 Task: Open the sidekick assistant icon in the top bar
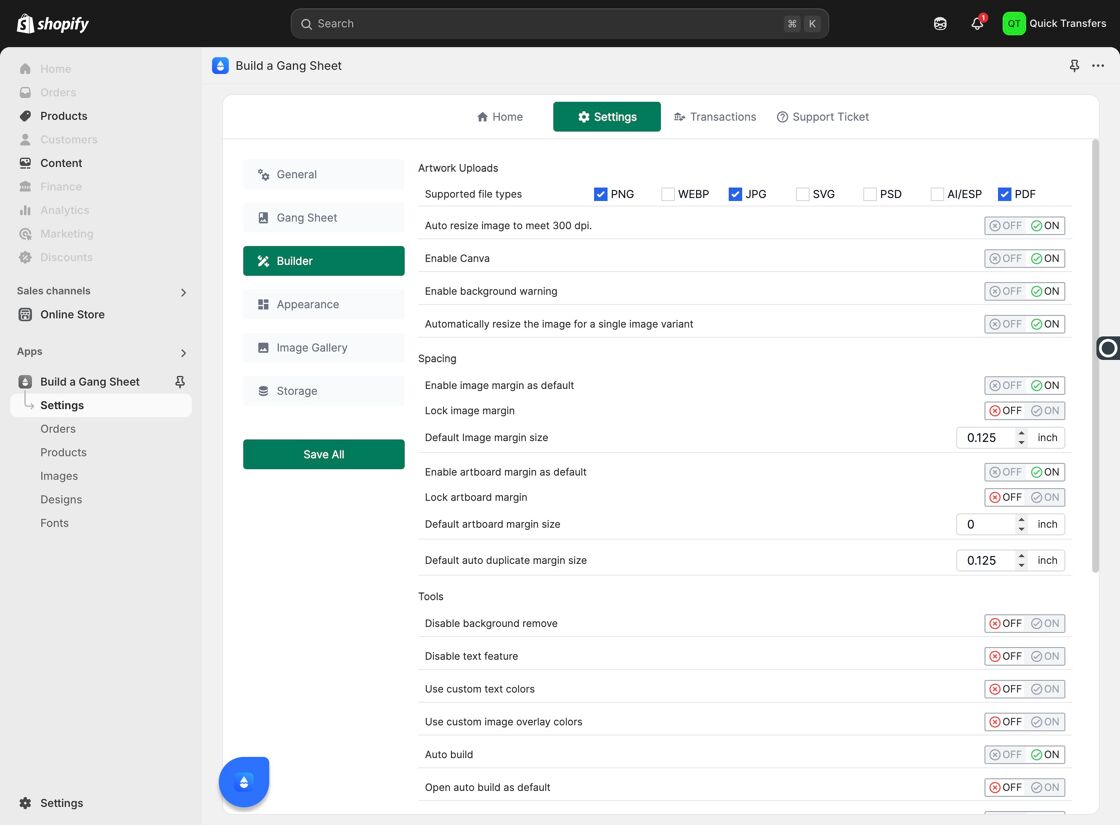940,24
